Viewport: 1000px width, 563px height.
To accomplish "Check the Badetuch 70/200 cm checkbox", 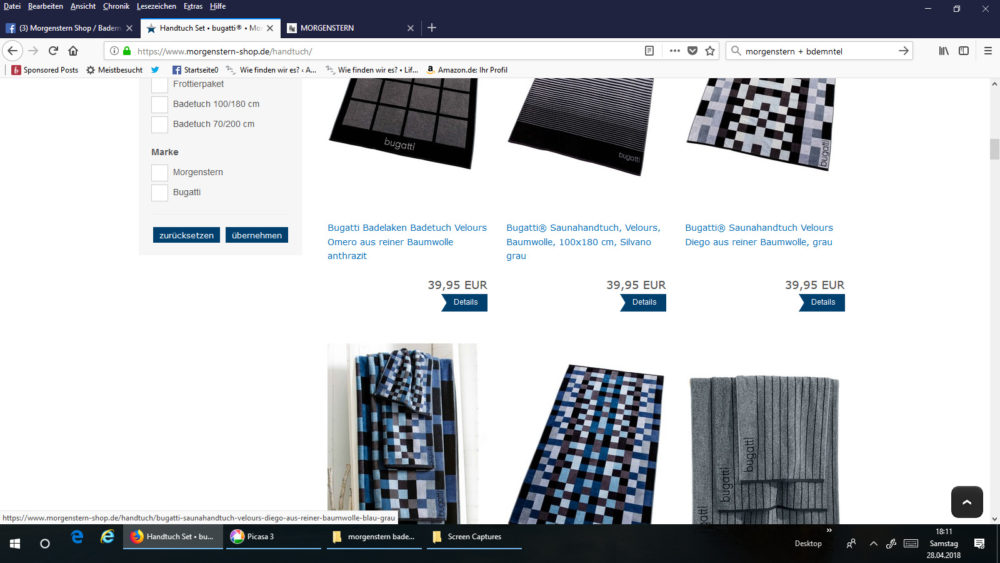I will 159,124.
